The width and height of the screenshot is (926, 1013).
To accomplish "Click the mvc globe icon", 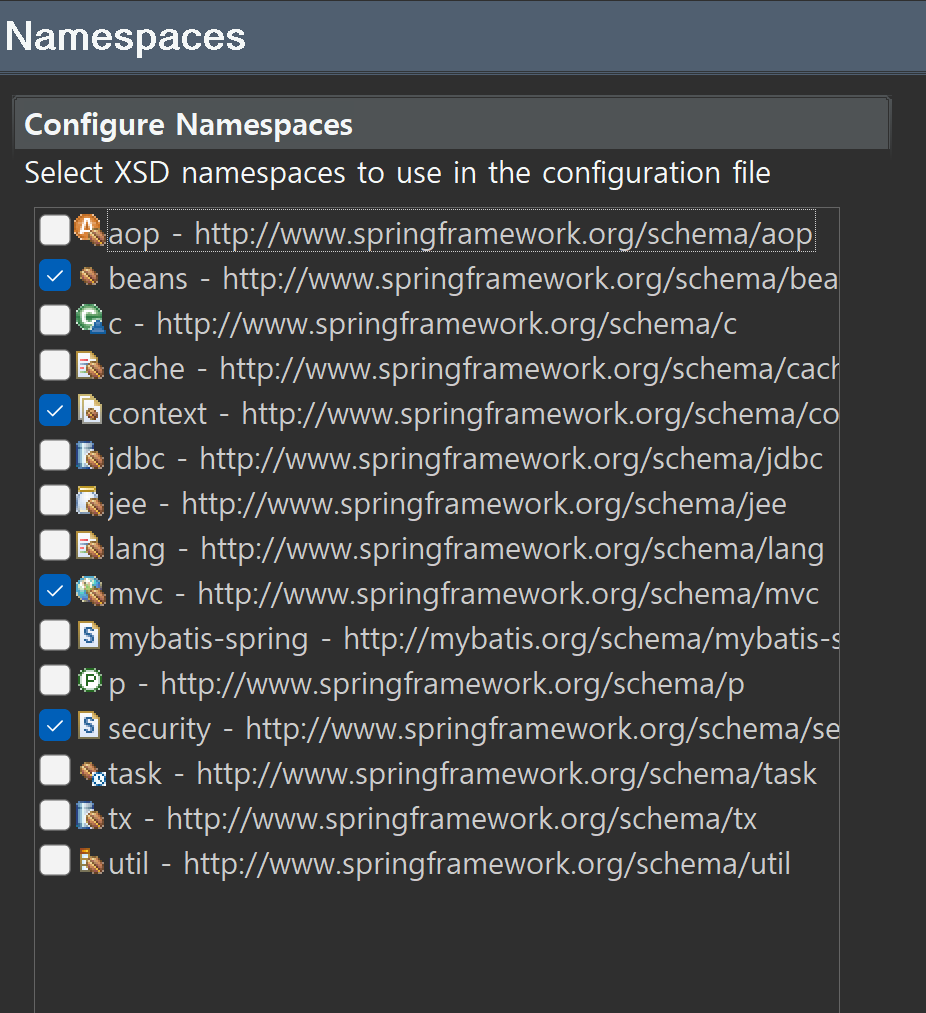I will tap(90, 590).
